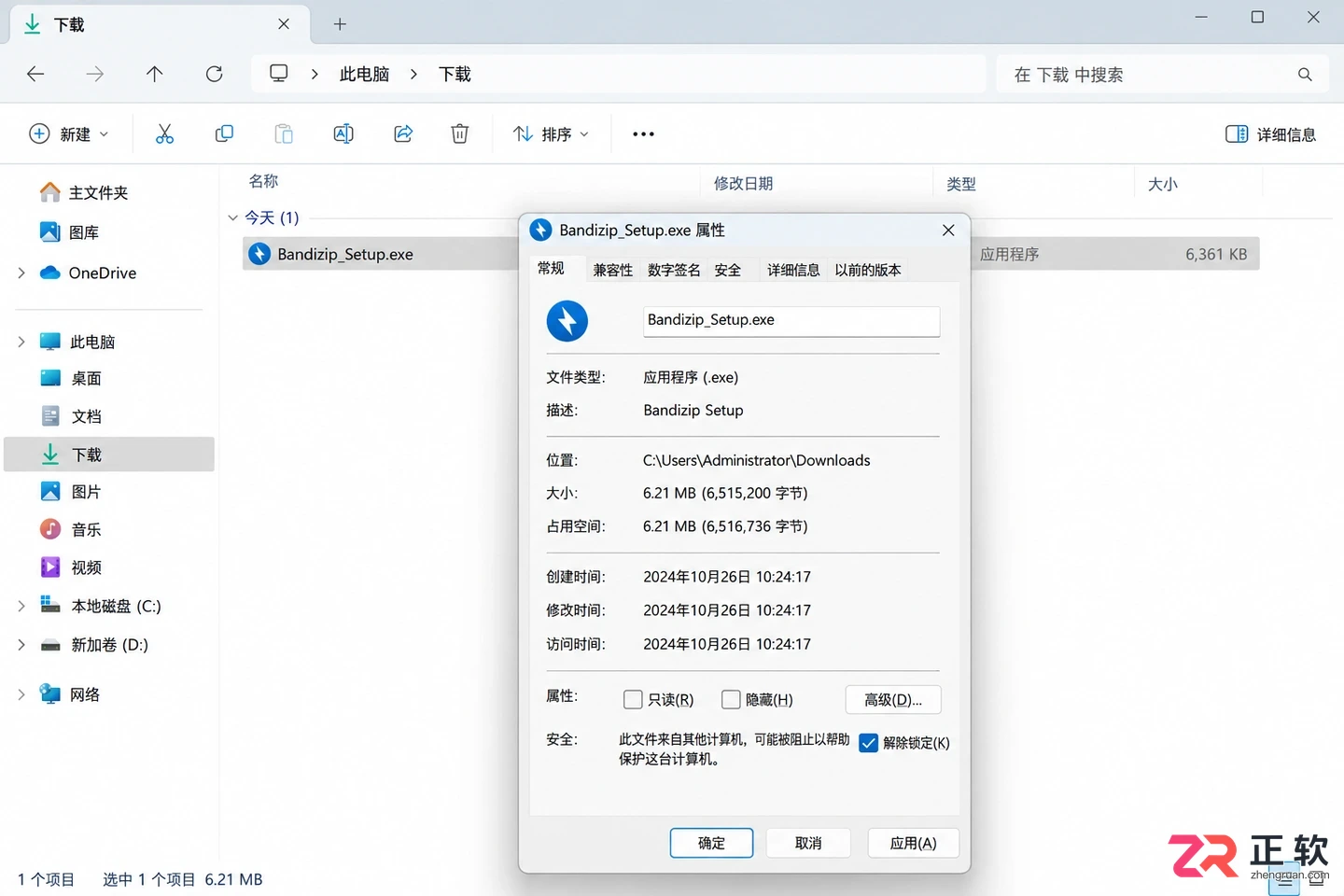Open the 排序 sort dropdown

tap(552, 134)
